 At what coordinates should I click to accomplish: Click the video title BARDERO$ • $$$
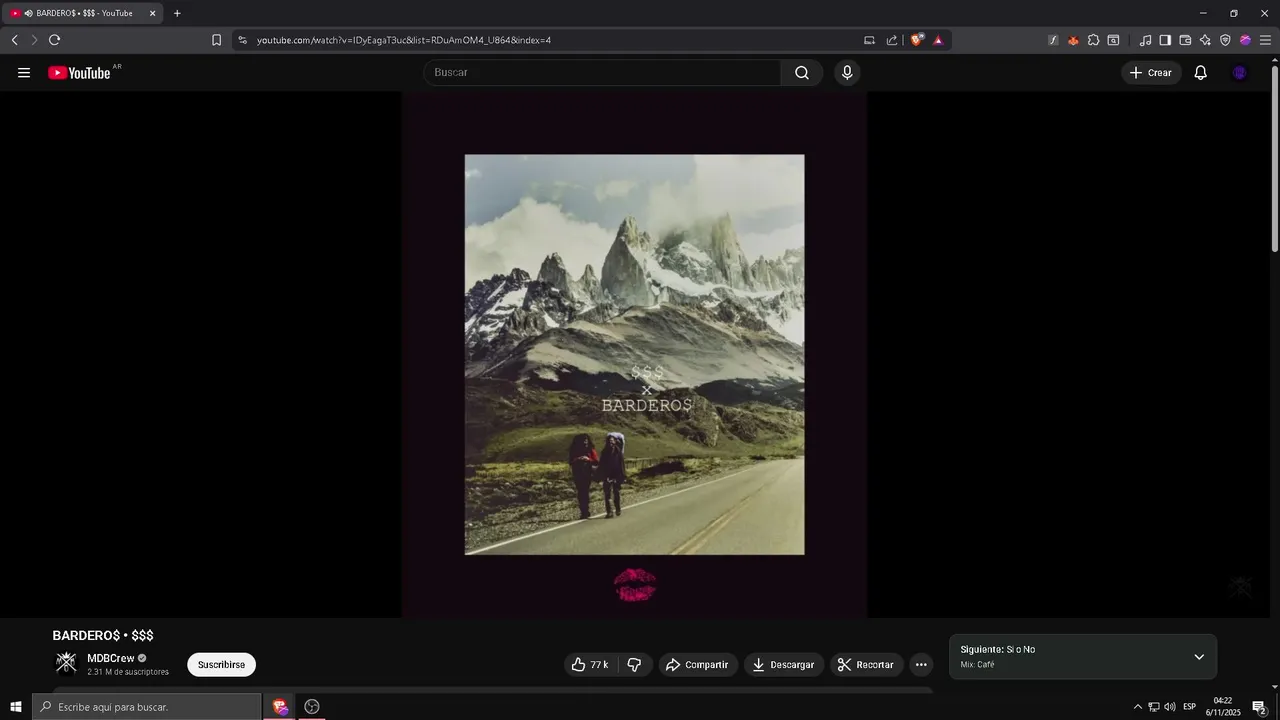point(103,636)
